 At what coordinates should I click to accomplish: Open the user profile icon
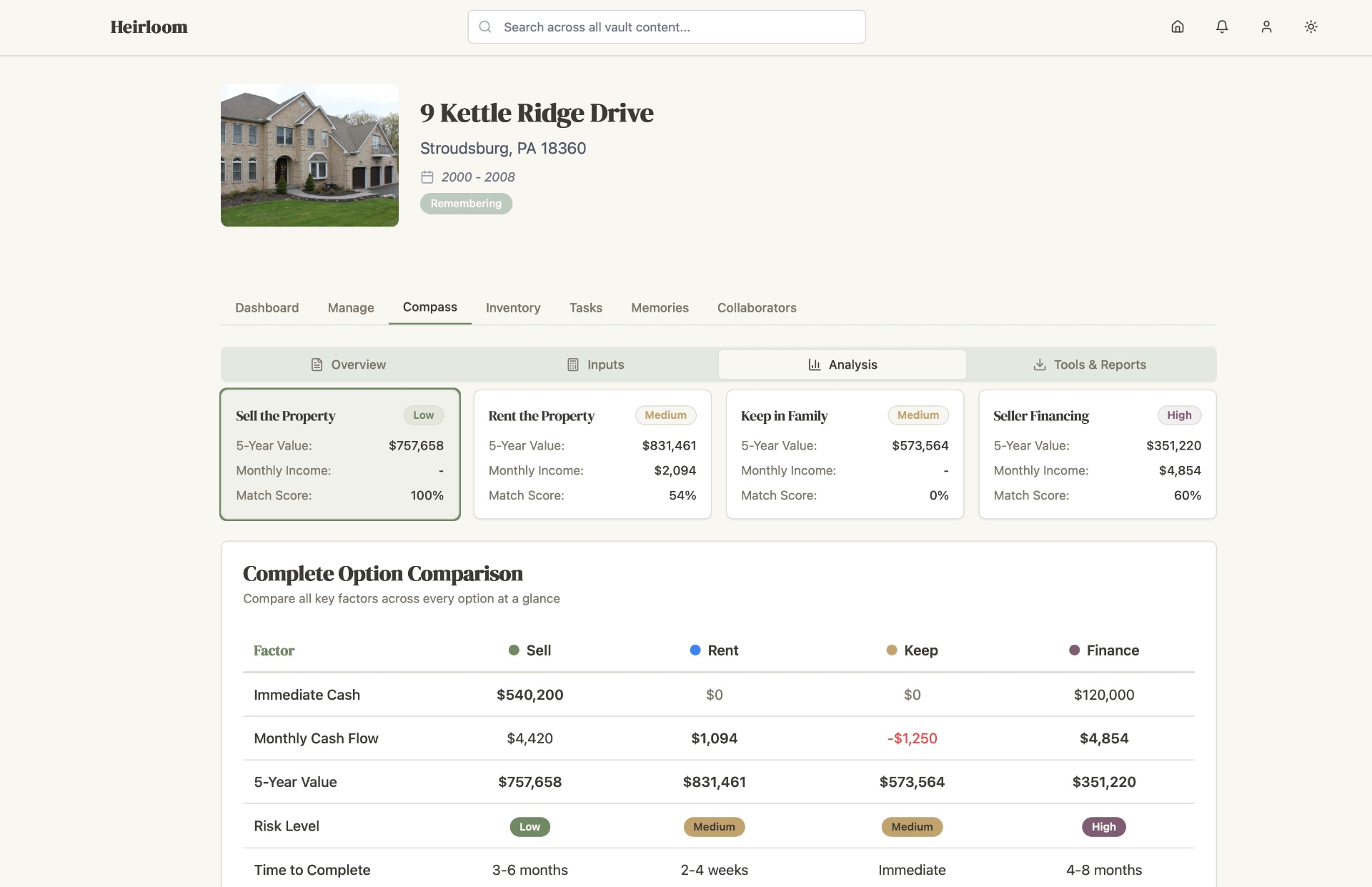[1266, 27]
